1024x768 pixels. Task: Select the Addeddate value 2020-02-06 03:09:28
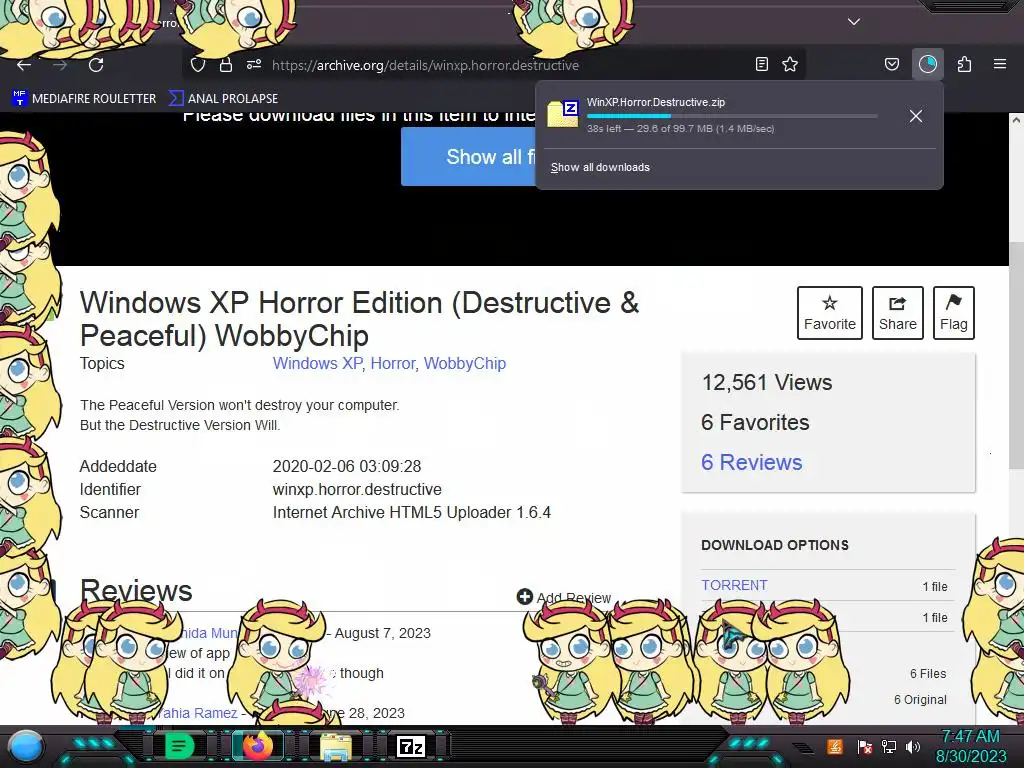(x=347, y=466)
